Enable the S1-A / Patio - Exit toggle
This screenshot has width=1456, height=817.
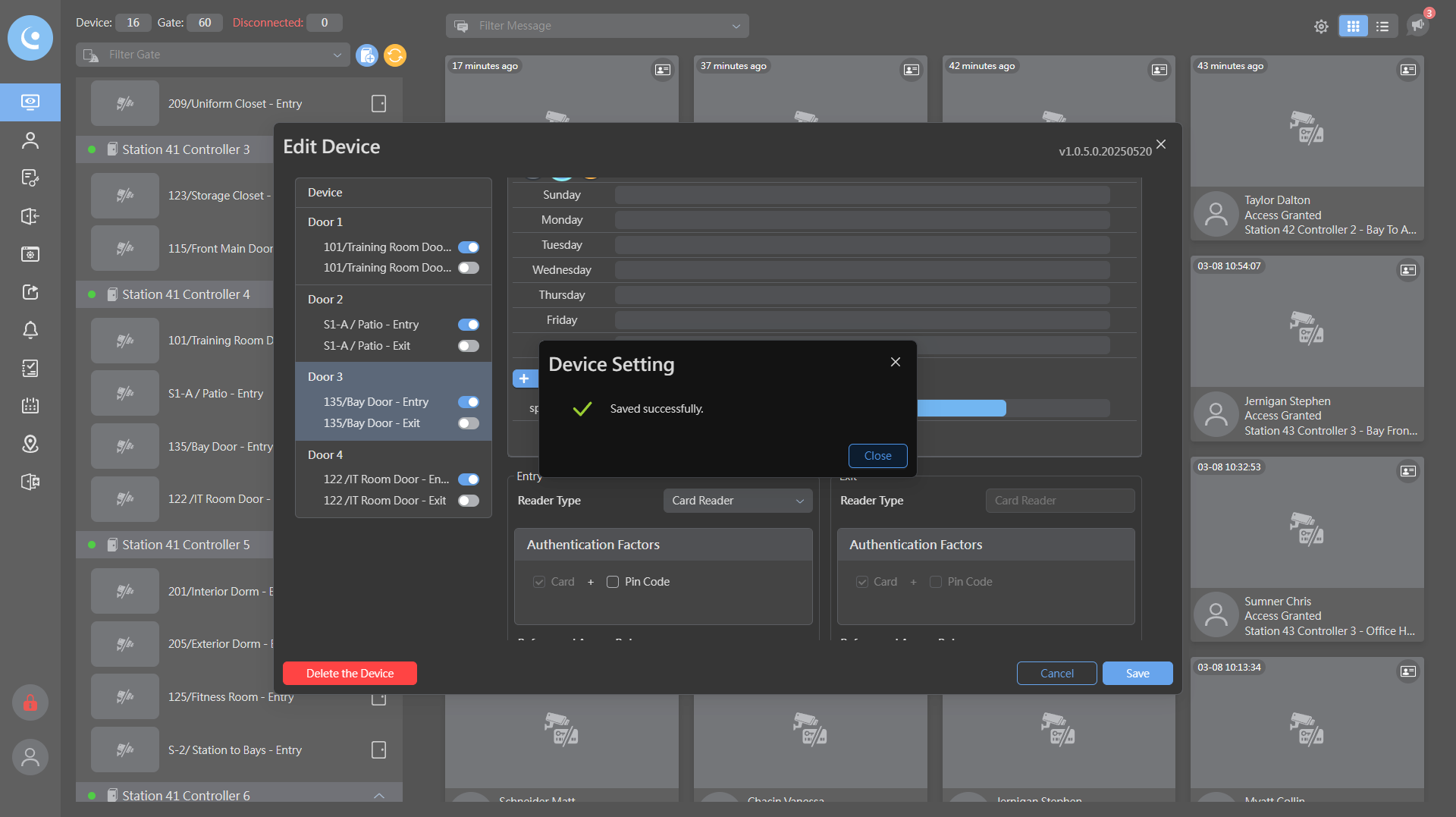tap(469, 346)
